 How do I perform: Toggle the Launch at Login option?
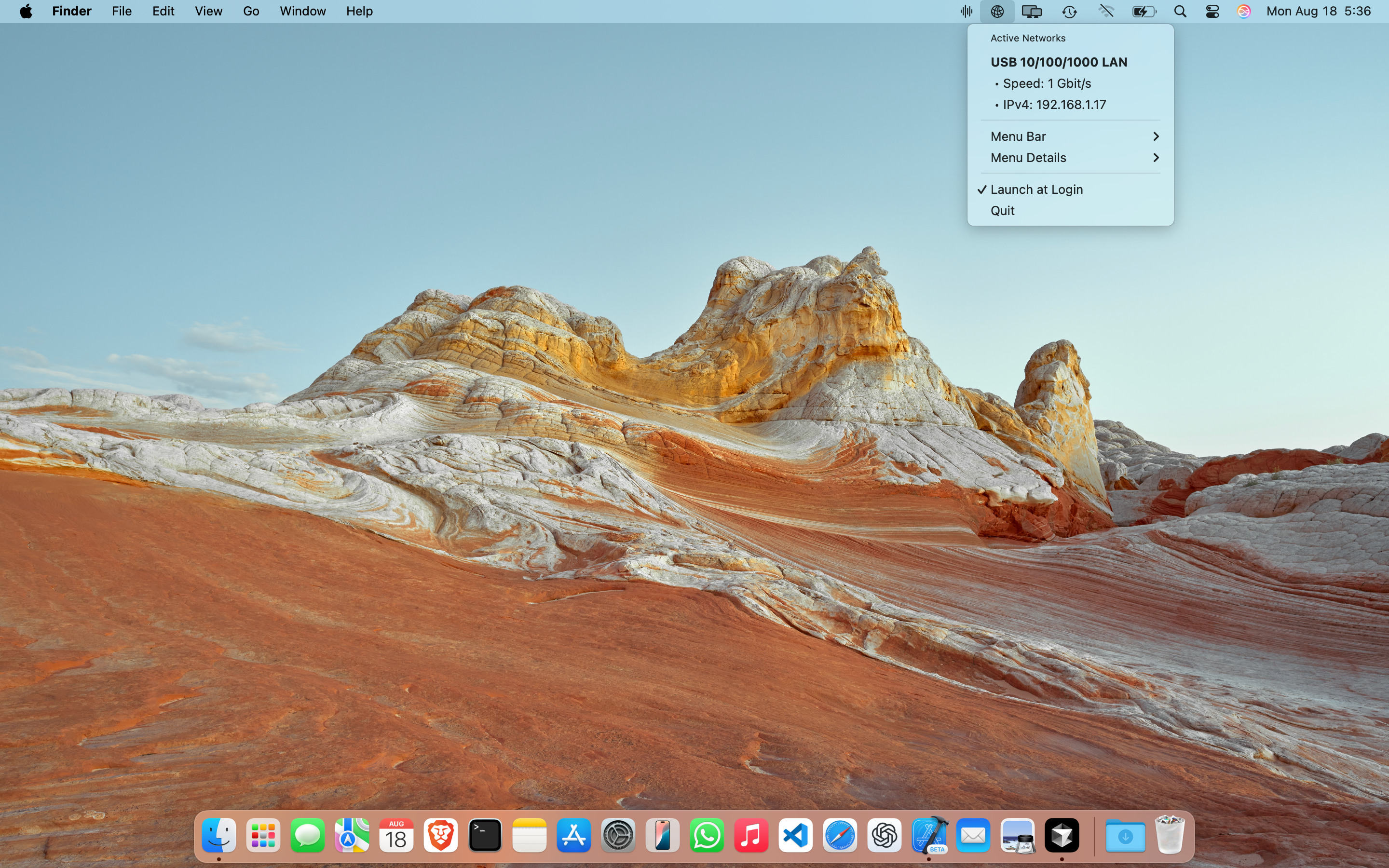[1036, 190]
